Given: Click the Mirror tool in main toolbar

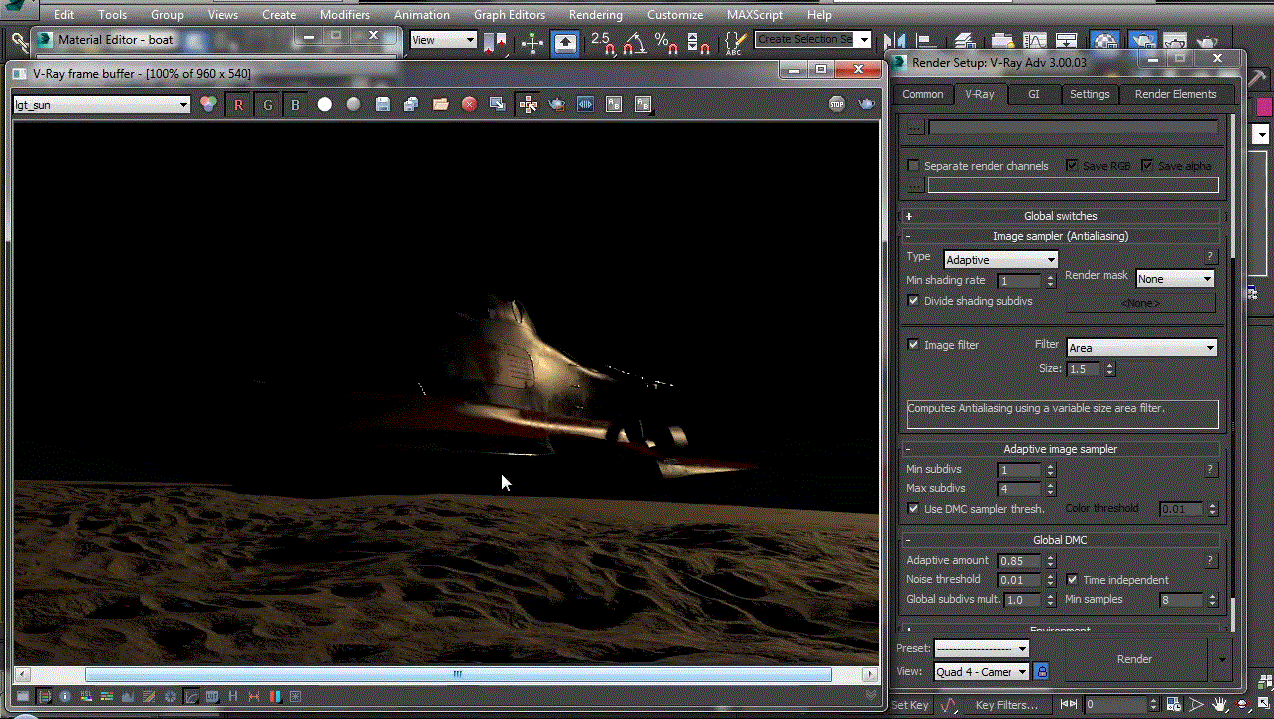Looking at the screenshot, I should click(x=894, y=42).
